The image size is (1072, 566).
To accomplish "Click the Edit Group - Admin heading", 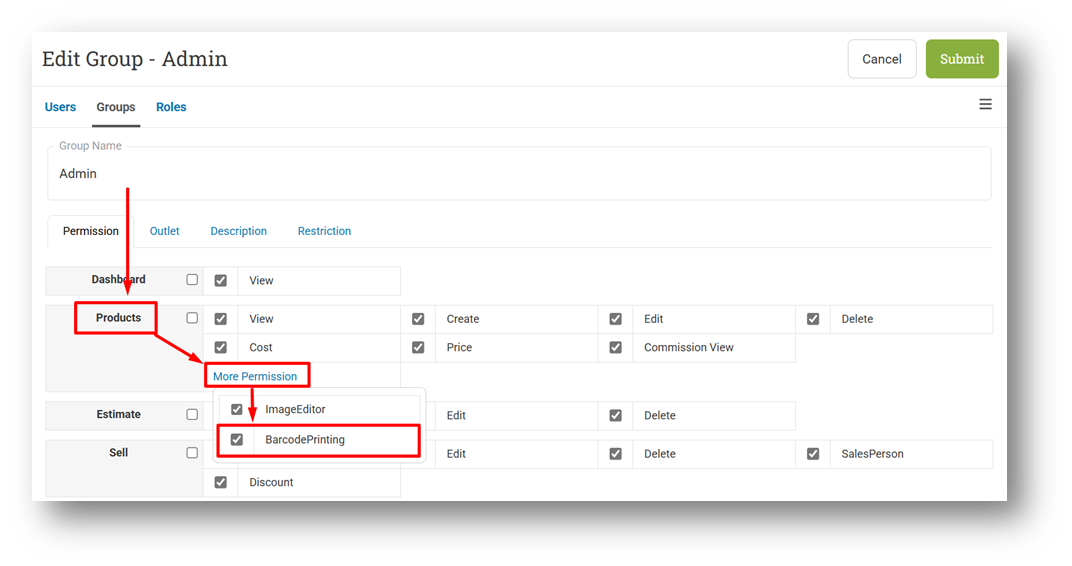I will 135,59.
